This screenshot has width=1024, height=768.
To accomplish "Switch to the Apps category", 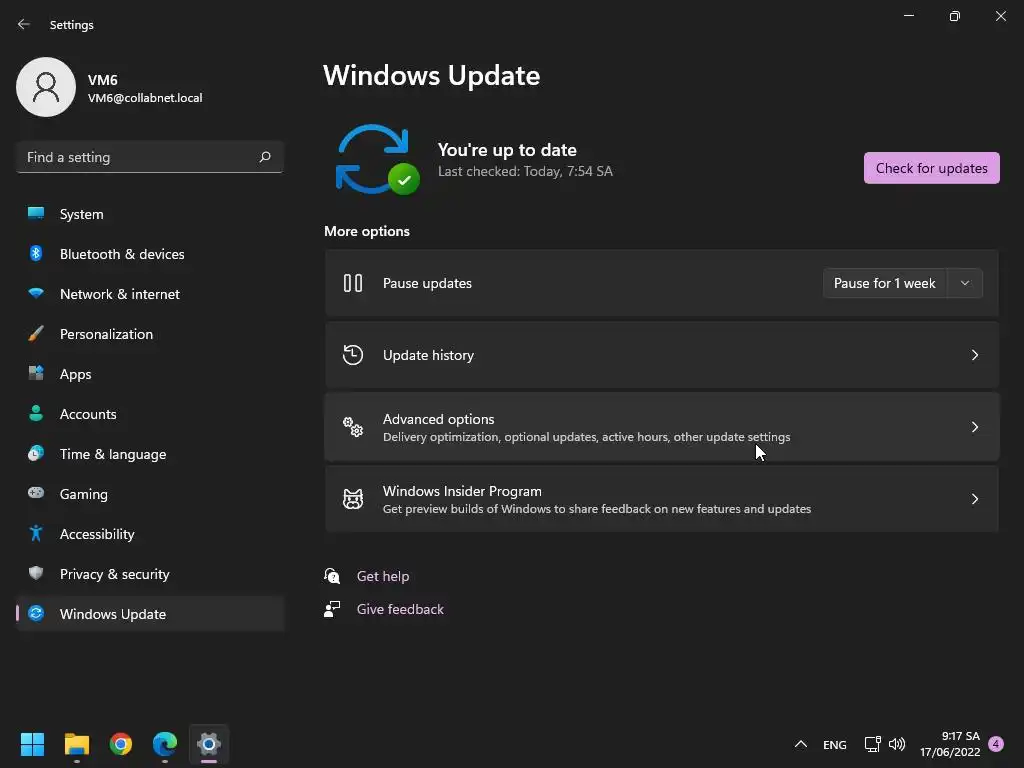I will click(x=150, y=374).
